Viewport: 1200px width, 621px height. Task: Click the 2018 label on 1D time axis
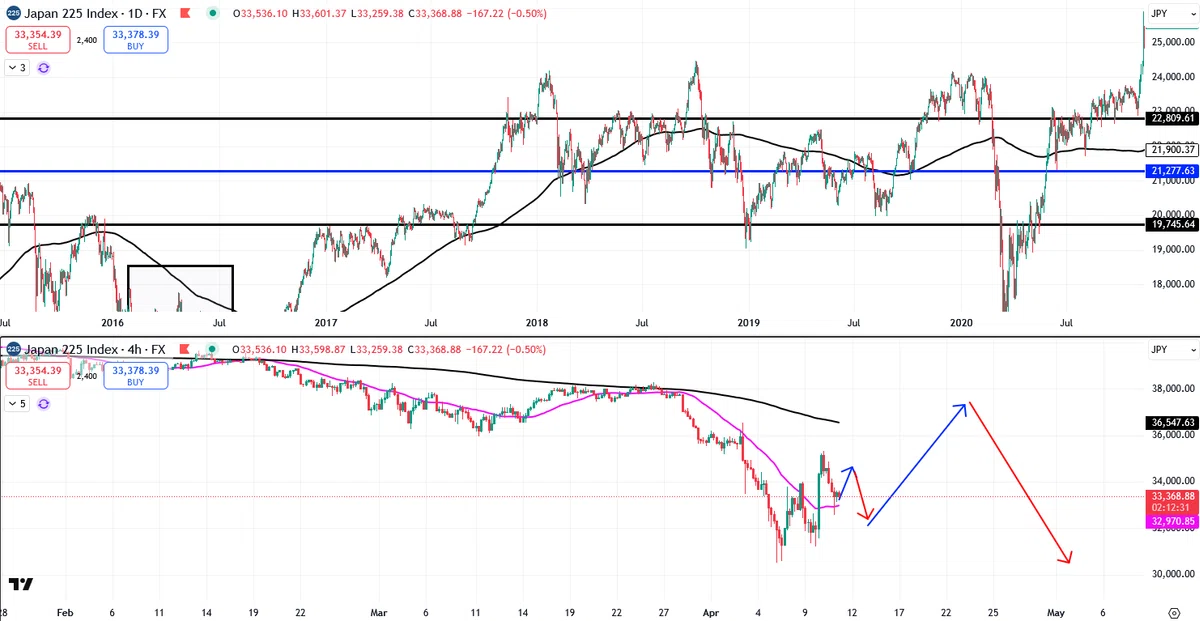[x=537, y=323]
